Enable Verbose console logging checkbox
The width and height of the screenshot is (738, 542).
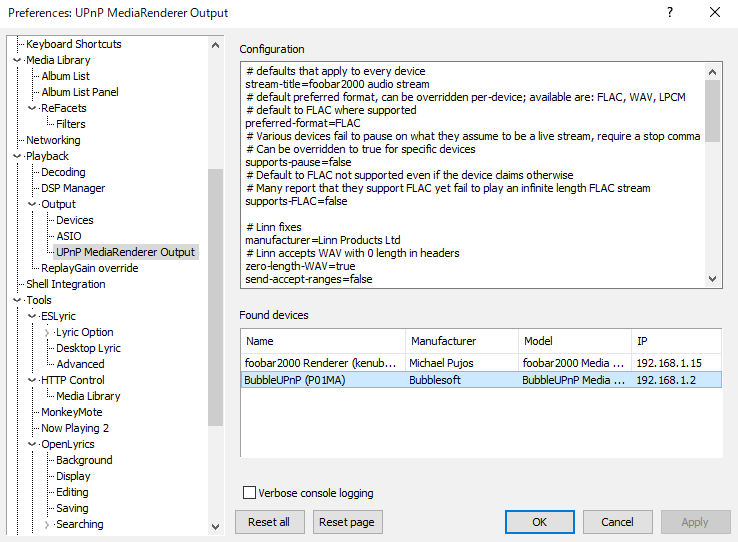[249, 493]
